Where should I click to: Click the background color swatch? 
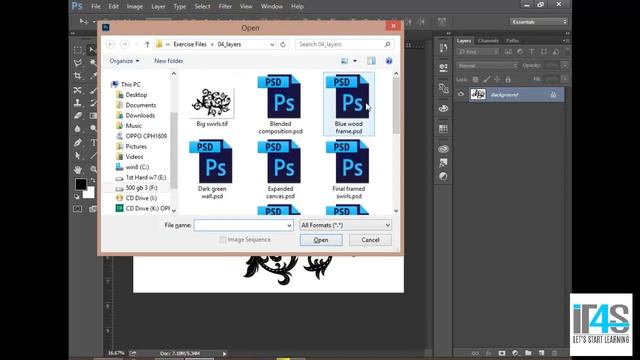(90, 193)
